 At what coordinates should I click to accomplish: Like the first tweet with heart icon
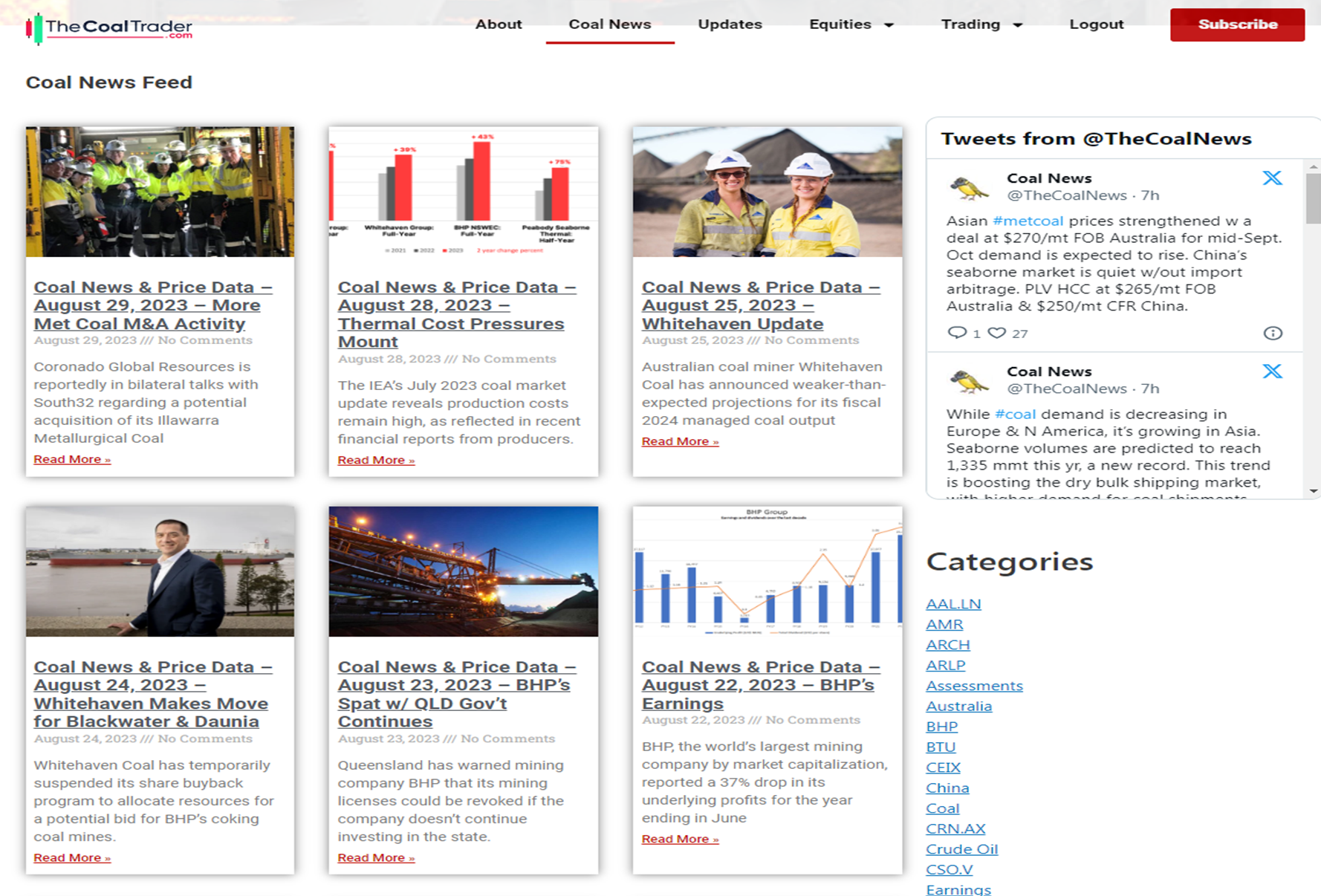coord(997,333)
